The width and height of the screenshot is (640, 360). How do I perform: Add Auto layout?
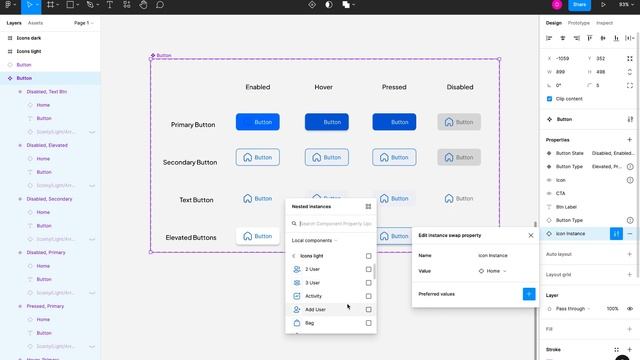coord(629,254)
